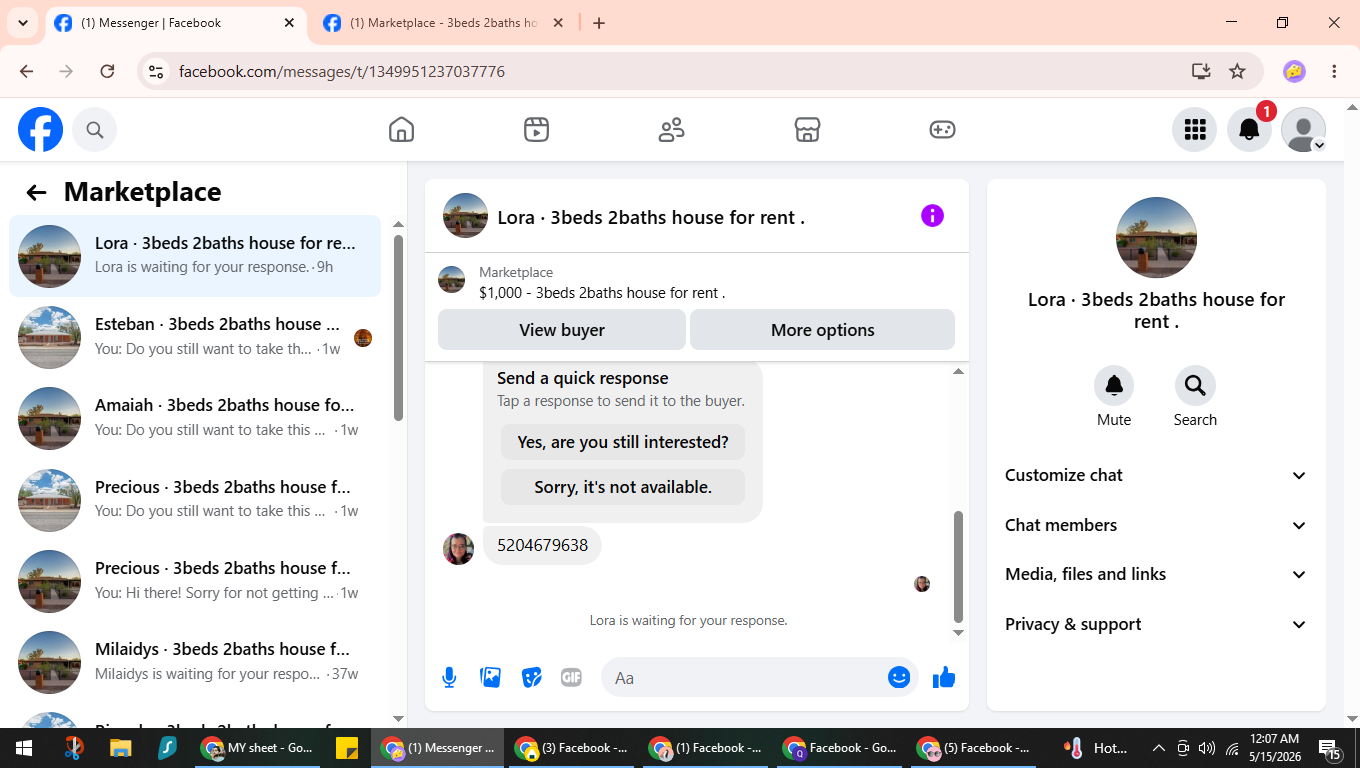Image resolution: width=1360 pixels, height=768 pixels.
Task: Open conversation information purple icon
Action: pyautogui.click(x=932, y=216)
